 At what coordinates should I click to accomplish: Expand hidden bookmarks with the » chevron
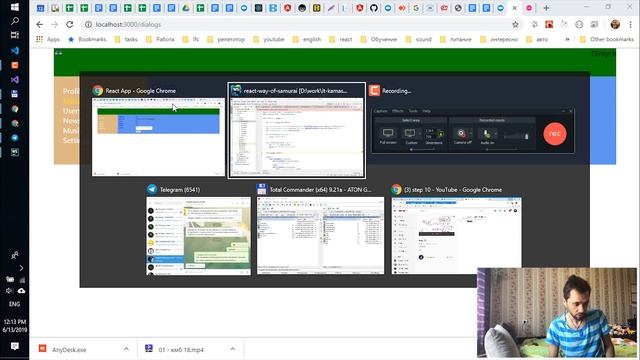(x=567, y=39)
